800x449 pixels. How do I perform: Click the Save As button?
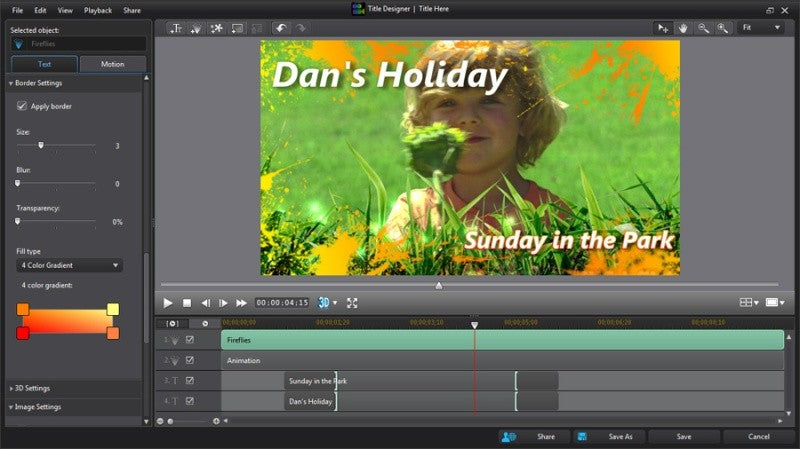(620, 437)
